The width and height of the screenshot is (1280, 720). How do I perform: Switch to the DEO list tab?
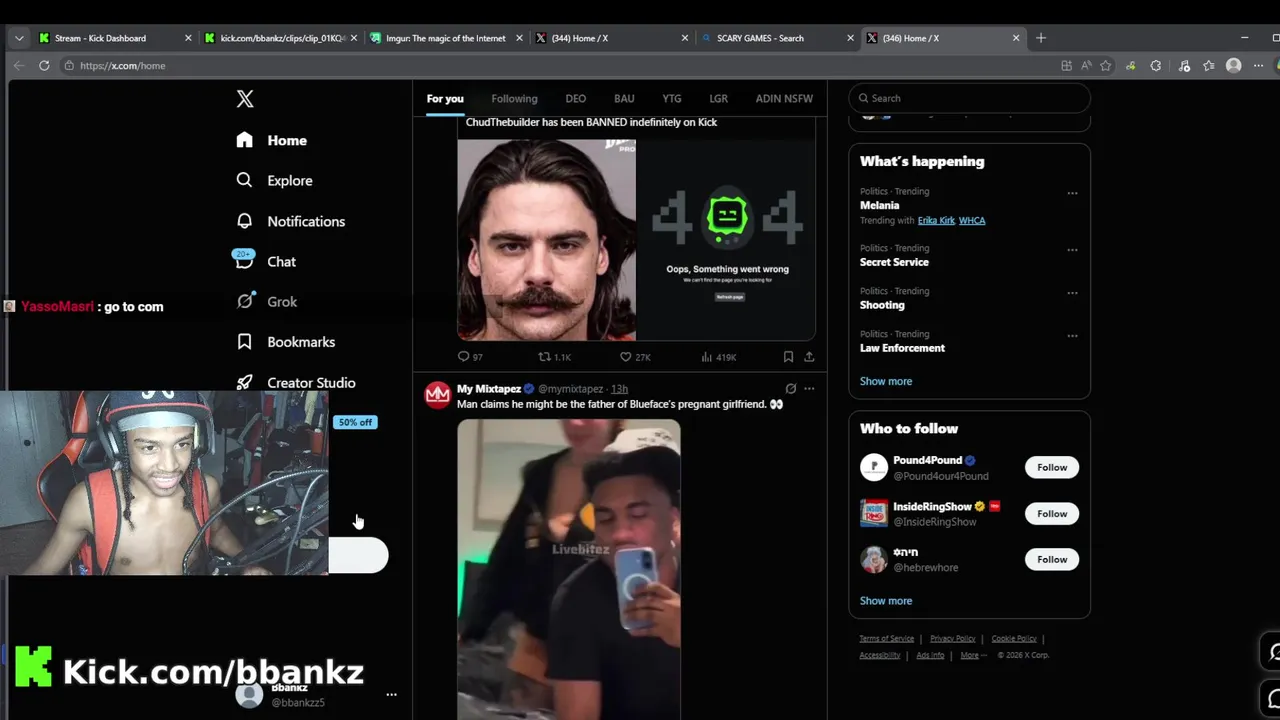pyautogui.click(x=576, y=99)
